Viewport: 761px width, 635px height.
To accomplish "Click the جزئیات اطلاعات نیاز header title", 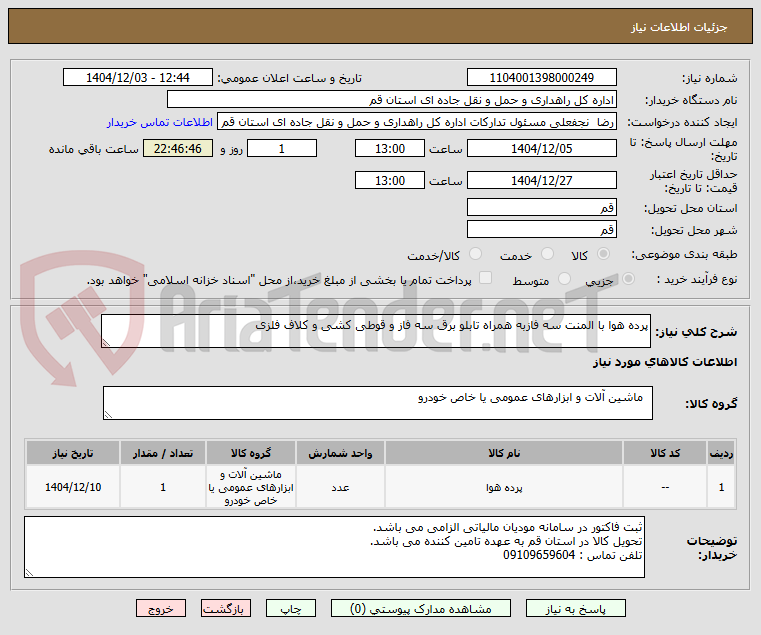I will tap(679, 27).
